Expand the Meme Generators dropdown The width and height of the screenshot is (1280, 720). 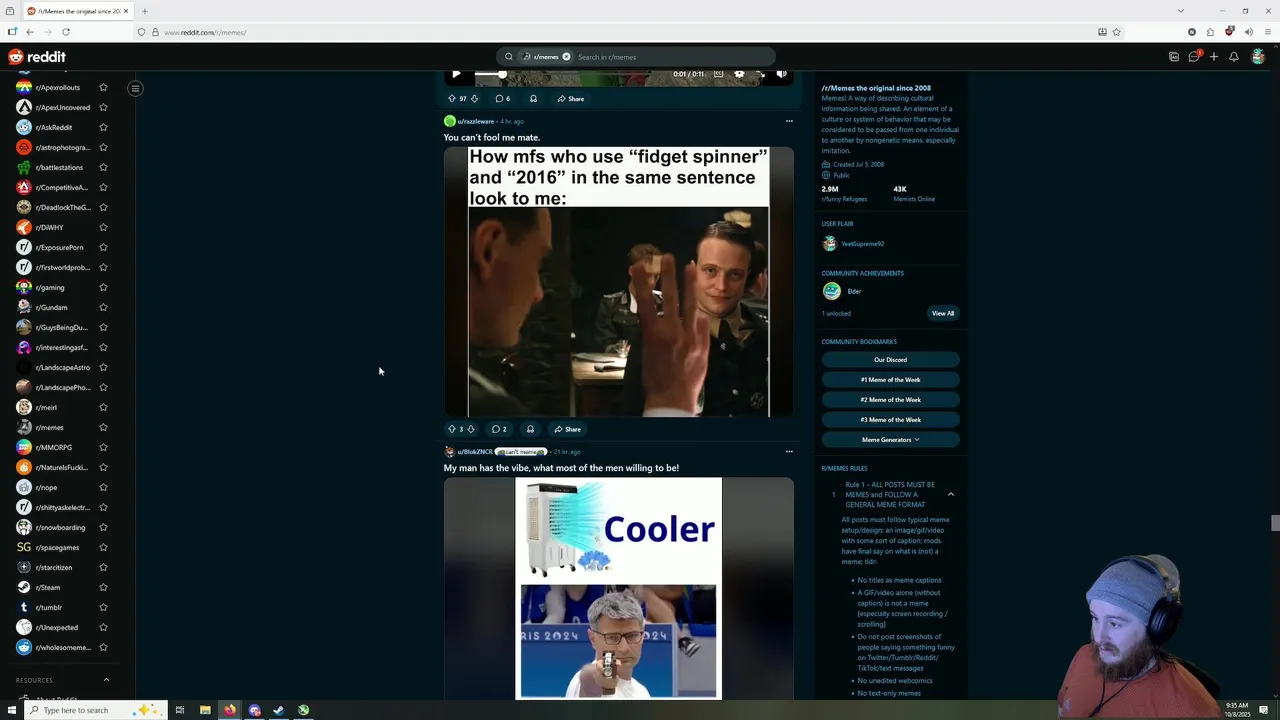[x=890, y=440]
